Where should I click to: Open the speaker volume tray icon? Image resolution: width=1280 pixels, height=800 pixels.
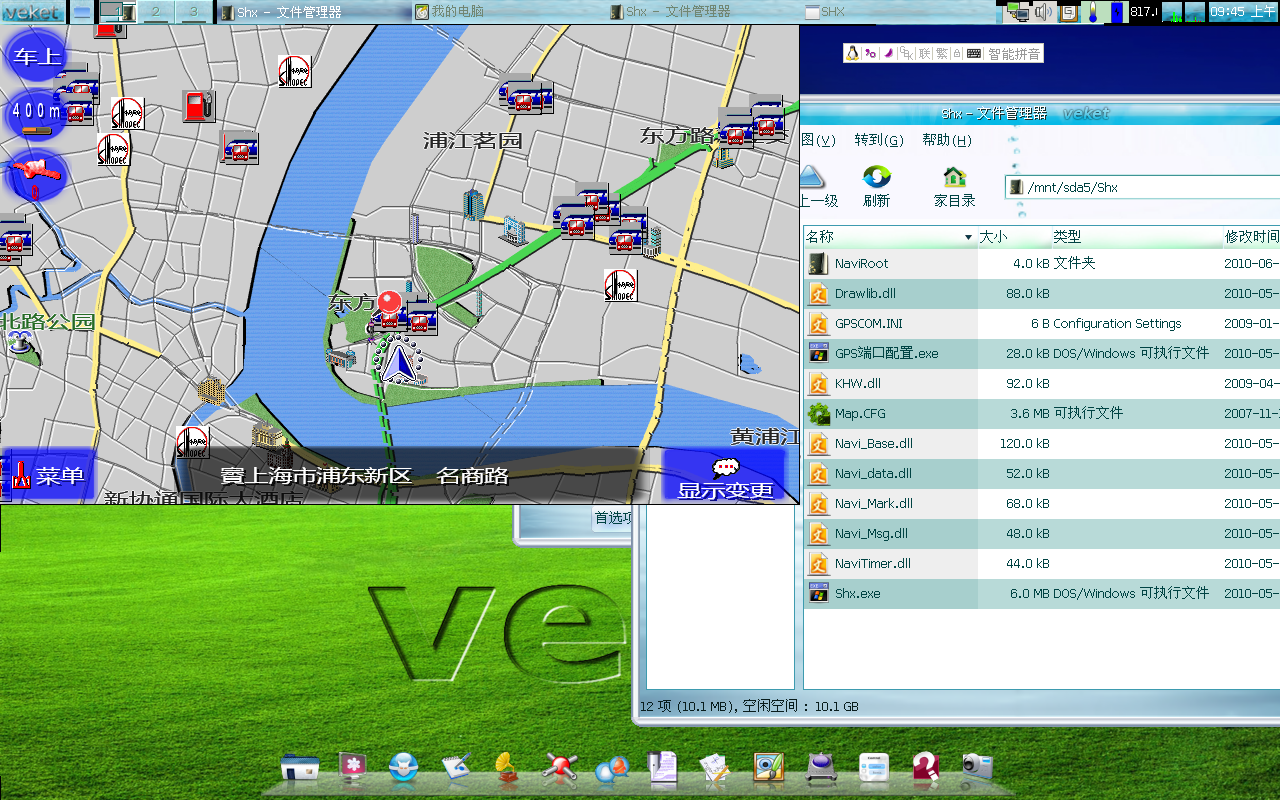coord(1044,12)
